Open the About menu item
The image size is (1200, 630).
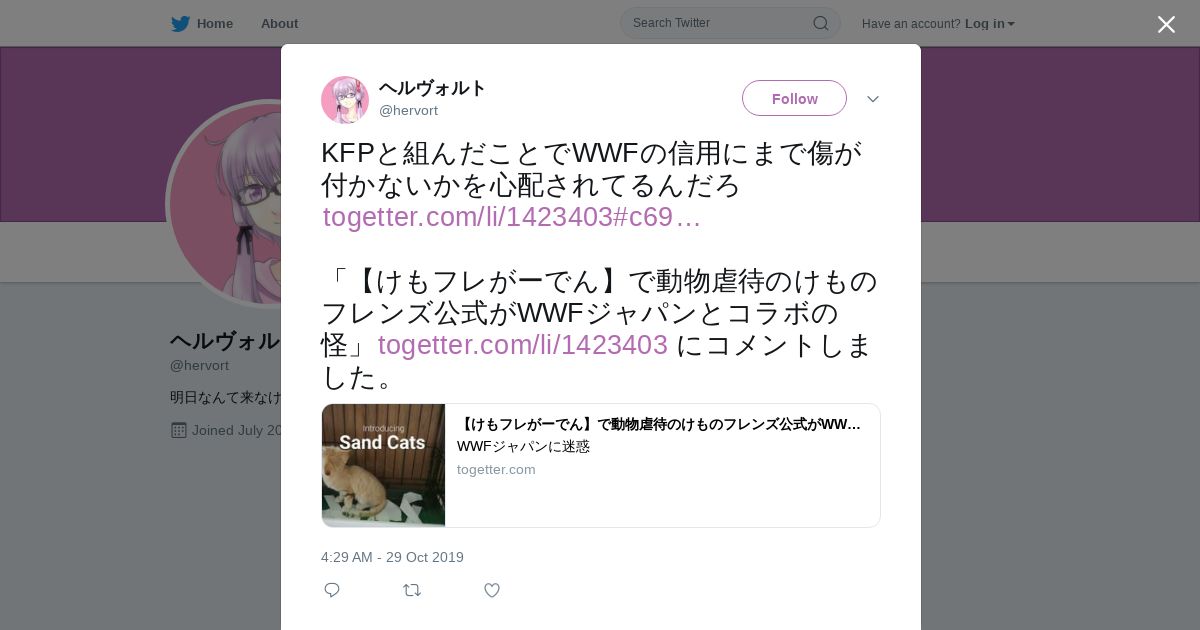(279, 24)
